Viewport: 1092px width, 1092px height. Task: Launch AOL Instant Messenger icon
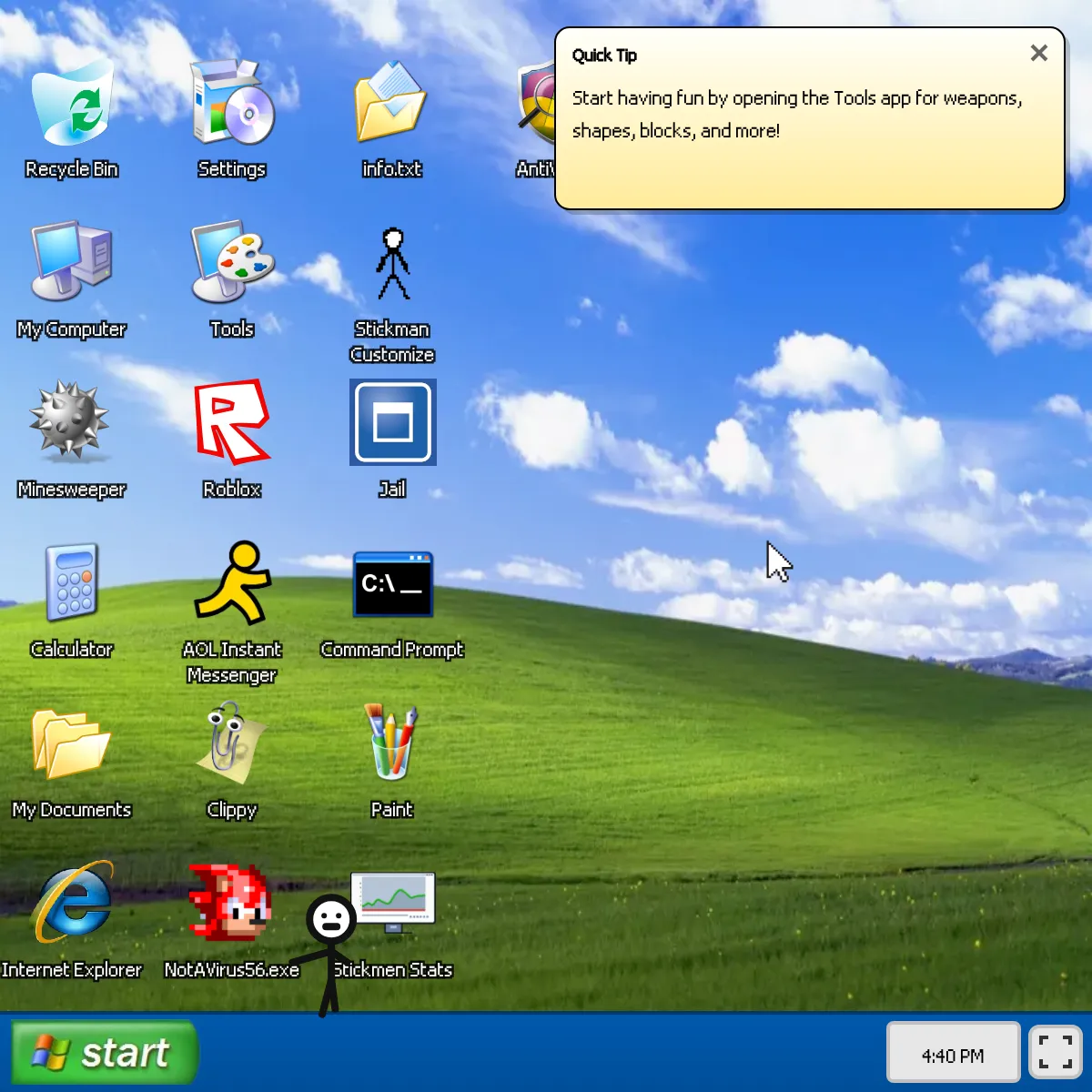pos(233,582)
